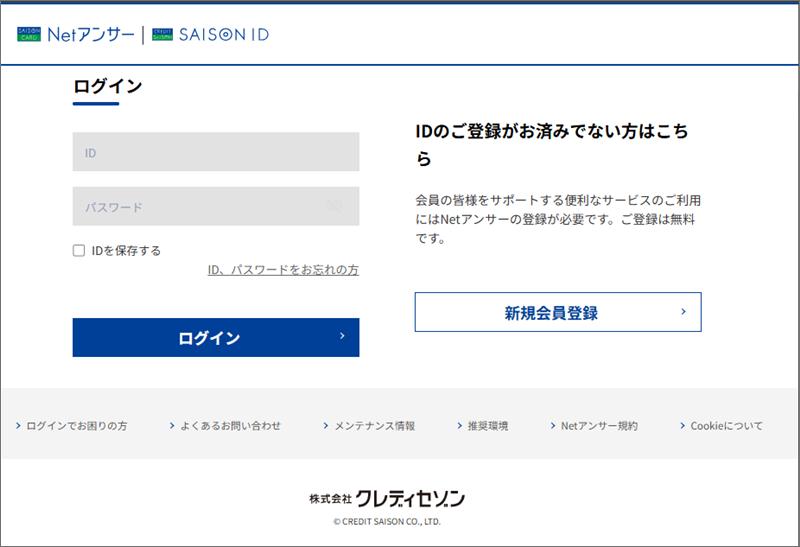
Task: Click the ログイン page heading text
Action: [108, 86]
